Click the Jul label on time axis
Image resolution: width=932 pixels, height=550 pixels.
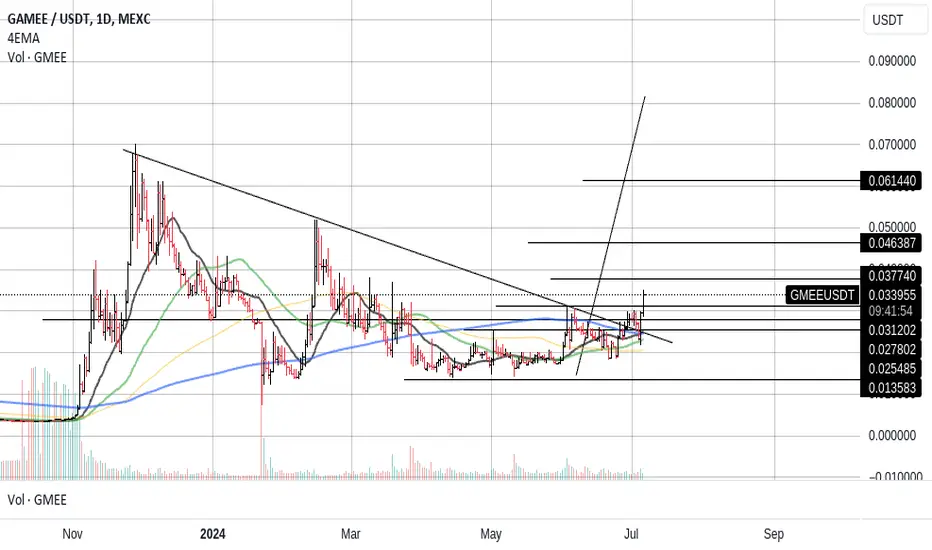(x=631, y=534)
